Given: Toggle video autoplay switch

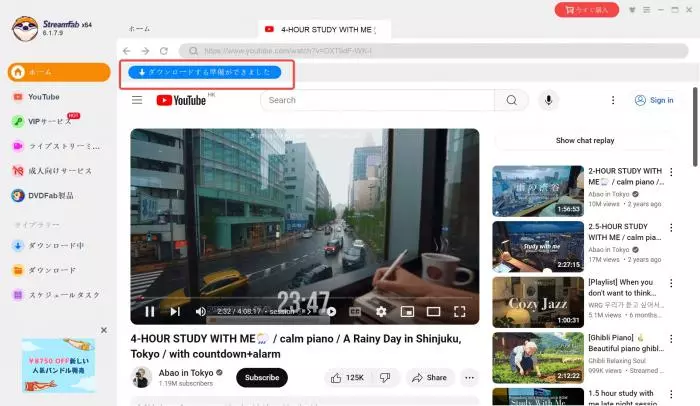Looking at the screenshot, I should pyautogui.click(x=331, y=311).
